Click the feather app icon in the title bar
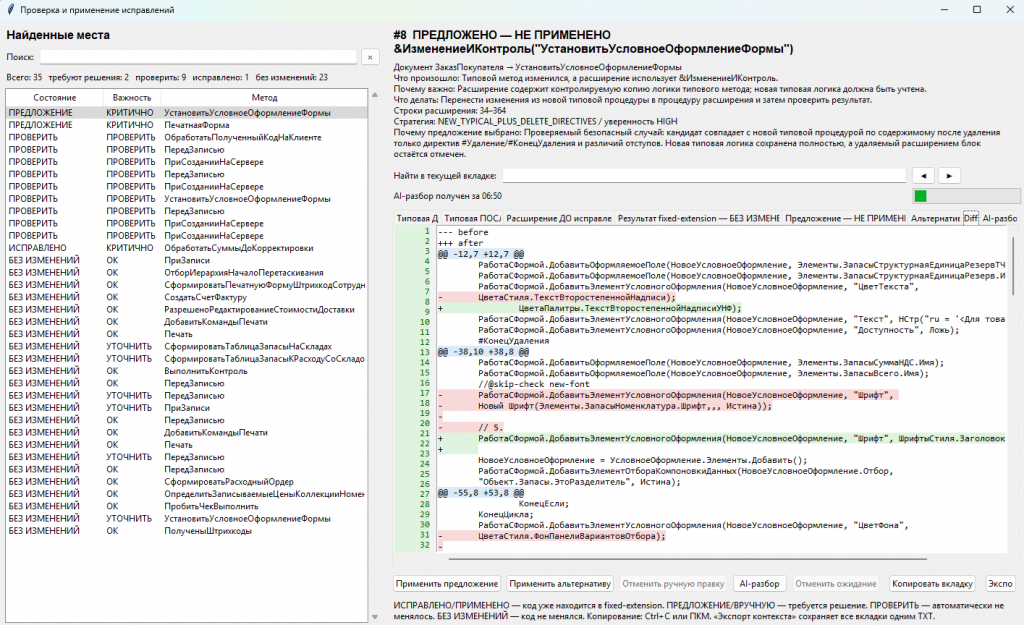Viewport: 1024px width, 625px height. (10, 10)
